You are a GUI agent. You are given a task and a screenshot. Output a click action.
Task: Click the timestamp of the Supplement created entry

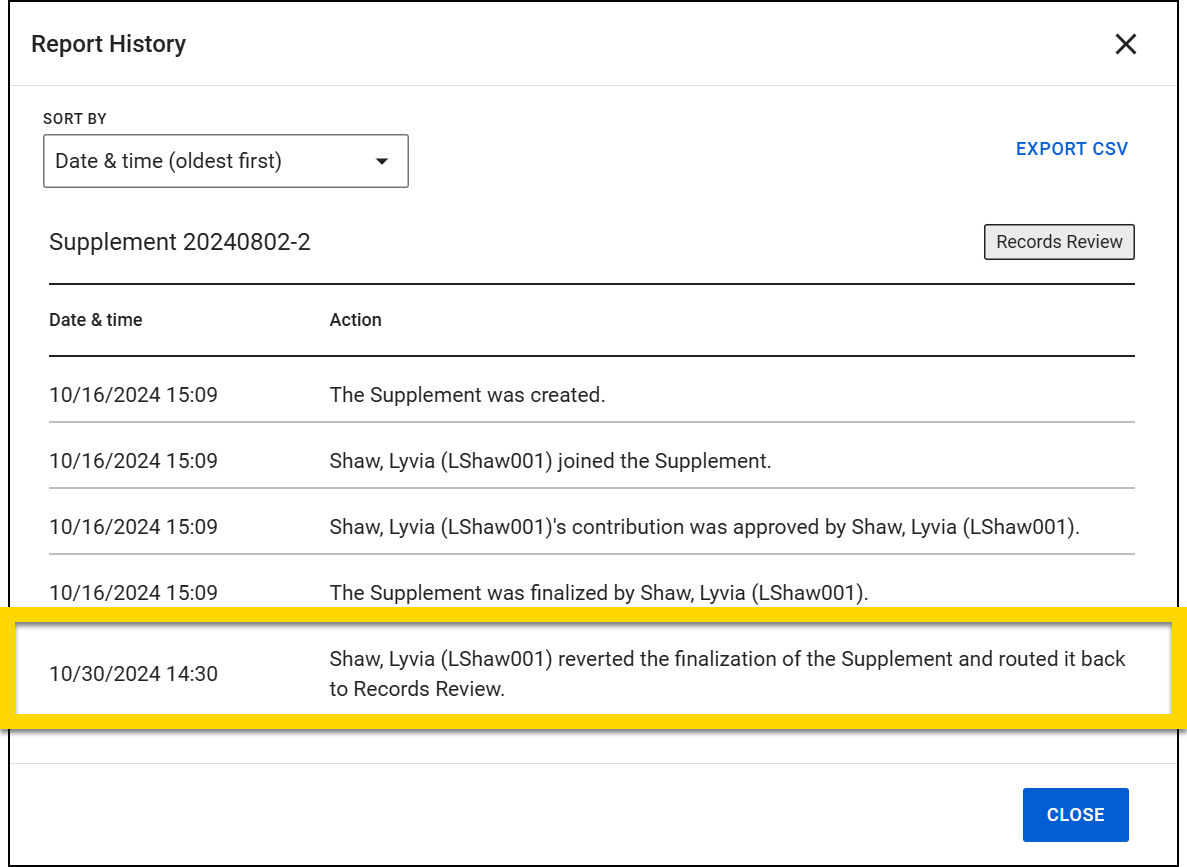[x=133, y=395]
